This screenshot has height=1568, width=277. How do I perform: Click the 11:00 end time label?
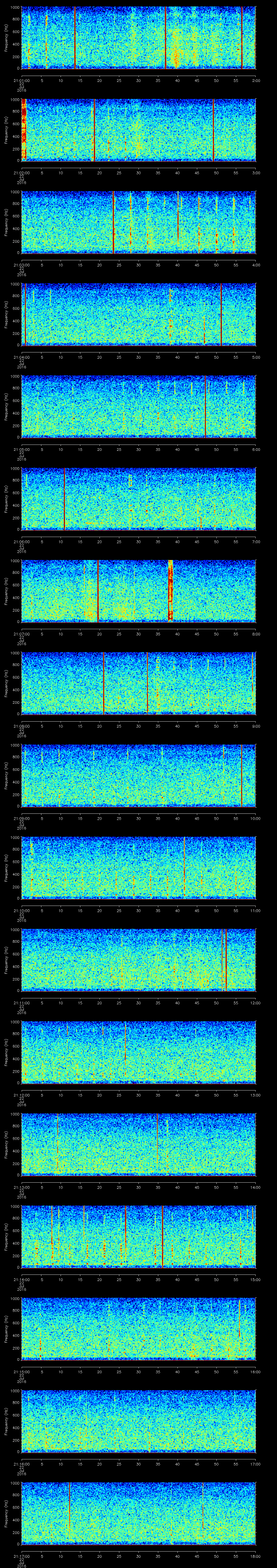click(x=255, y=910)
